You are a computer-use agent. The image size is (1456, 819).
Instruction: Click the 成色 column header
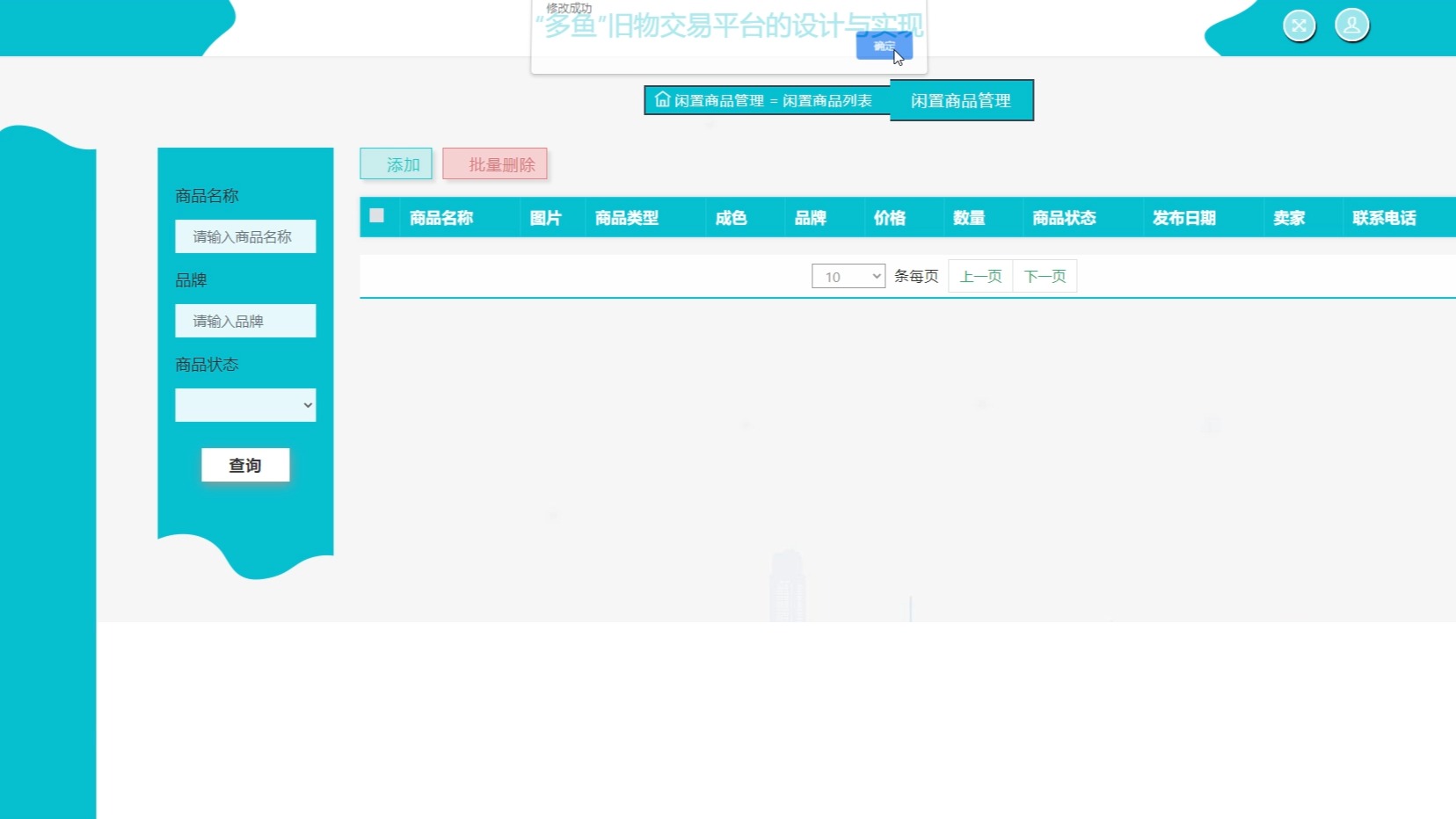point(731,218)
